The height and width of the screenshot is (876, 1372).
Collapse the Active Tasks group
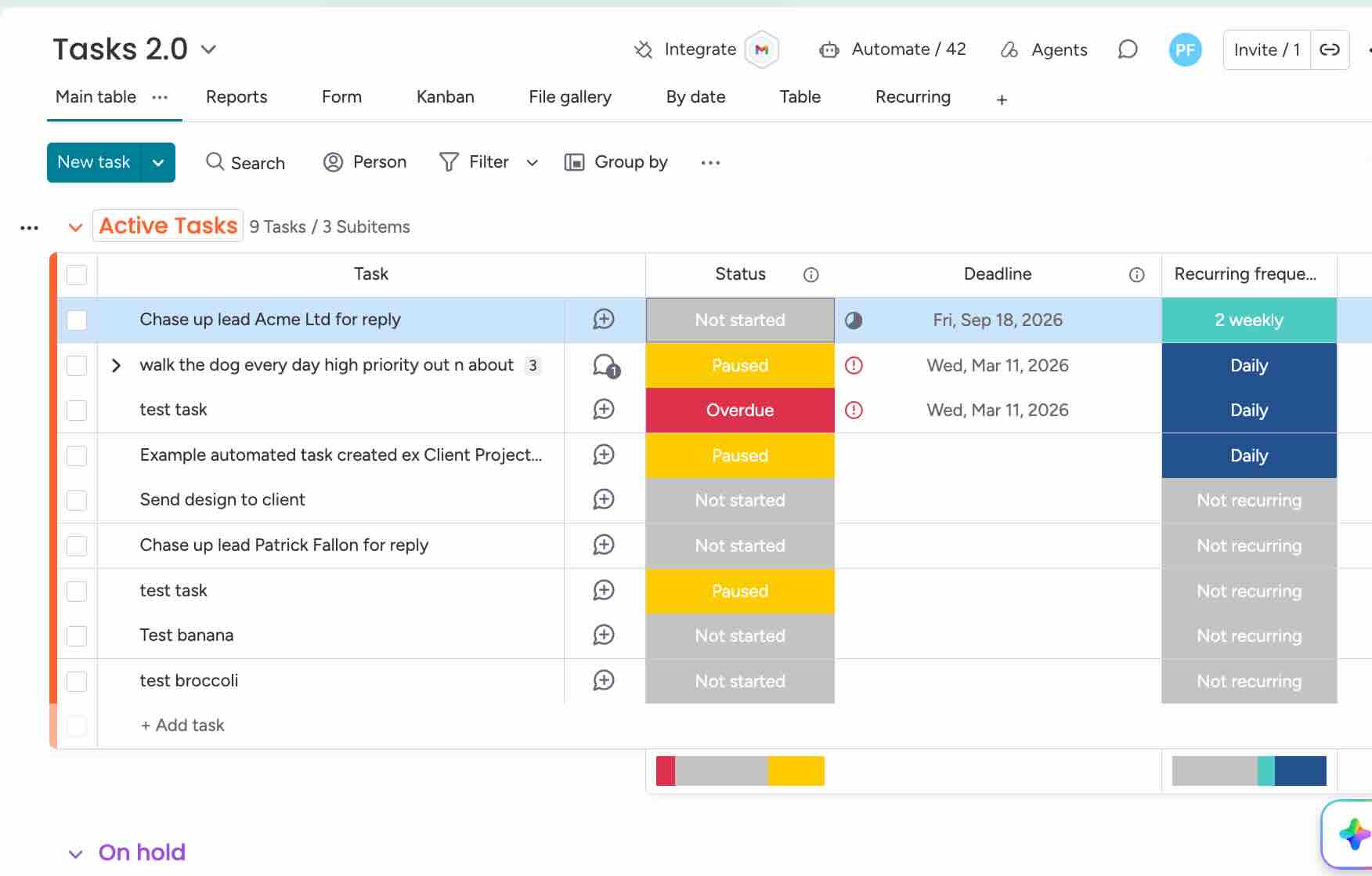[x=75, y=227]
